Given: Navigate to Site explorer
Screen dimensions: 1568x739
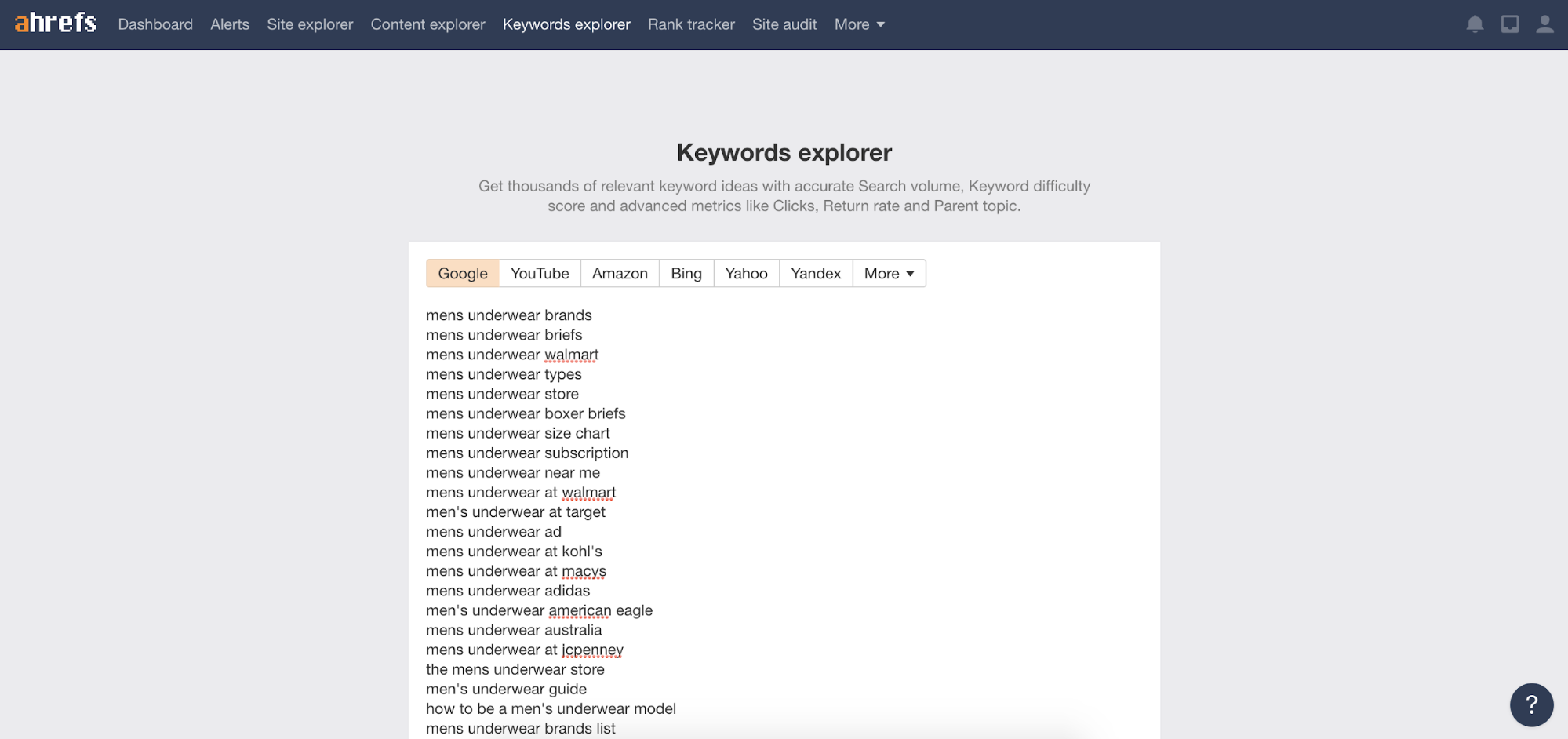Looking at the screenshot, I should (x=310, y=24).
